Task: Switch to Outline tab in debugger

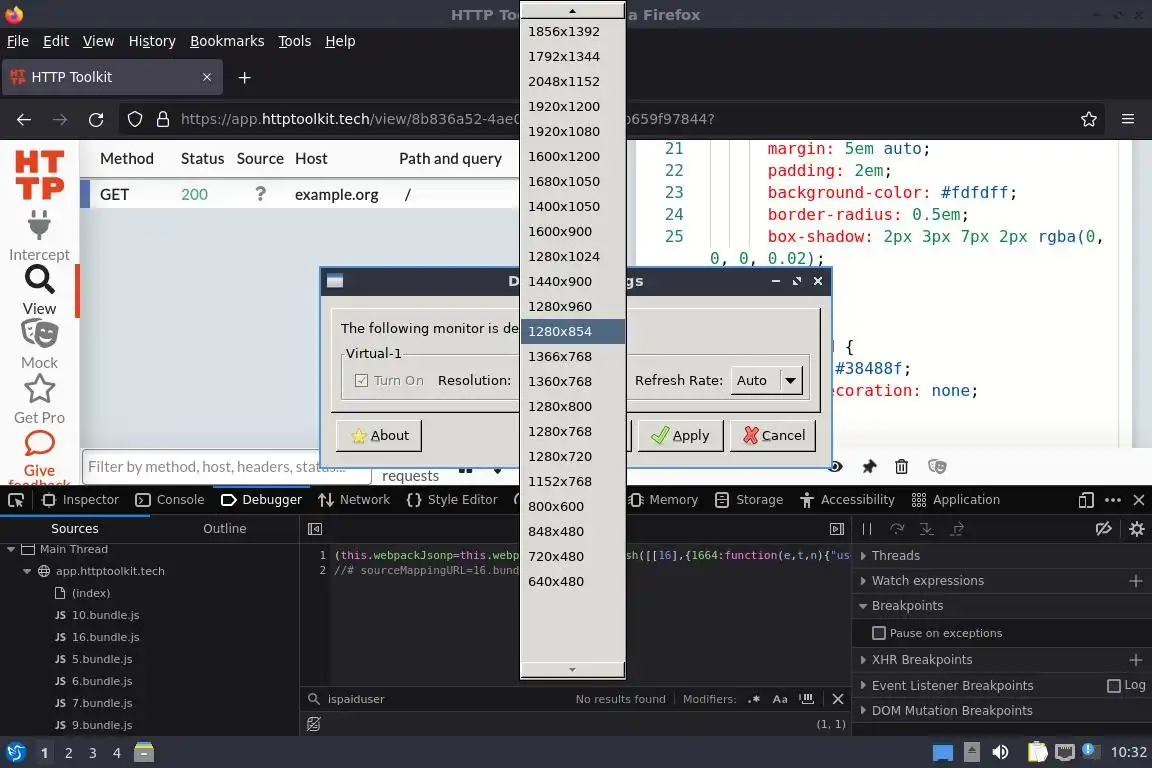Action: tap(225, 528)
